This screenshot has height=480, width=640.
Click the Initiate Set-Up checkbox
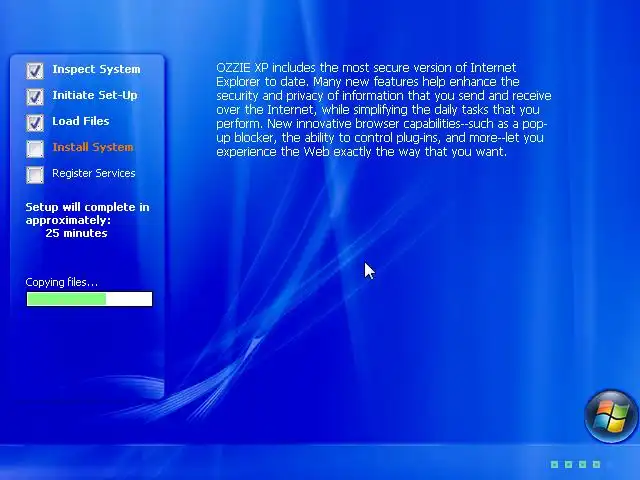[x=35, y=97]
